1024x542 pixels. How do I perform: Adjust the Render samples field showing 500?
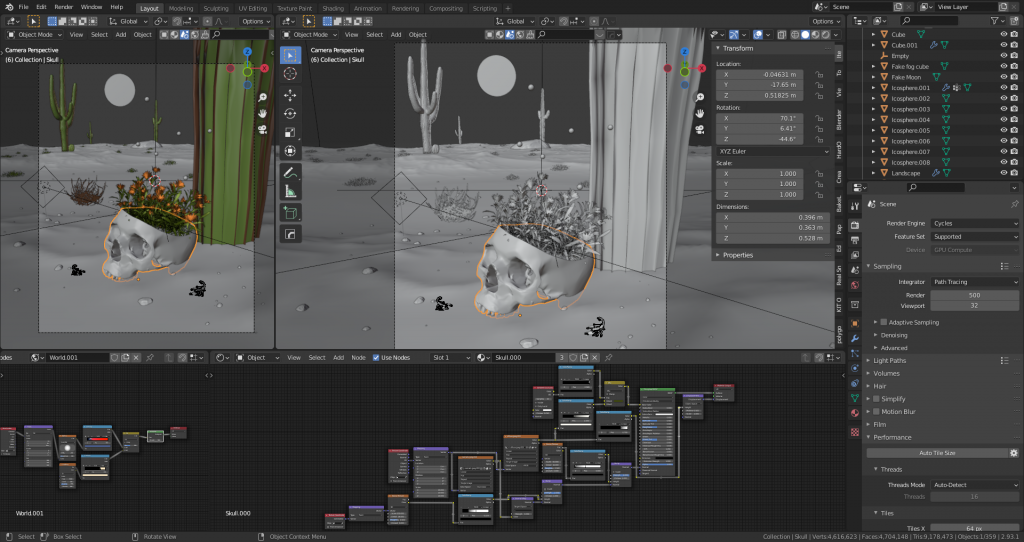[x=973, y=295]
